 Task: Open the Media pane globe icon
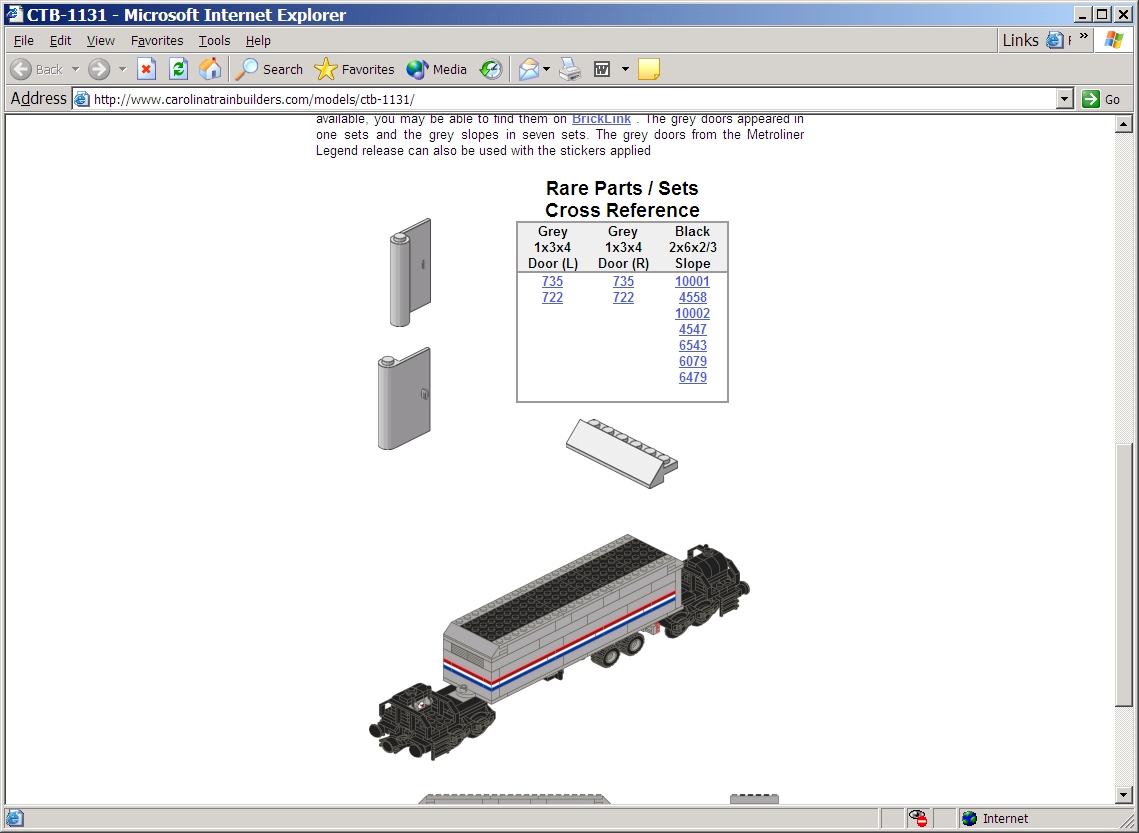[x=417, y=70]
